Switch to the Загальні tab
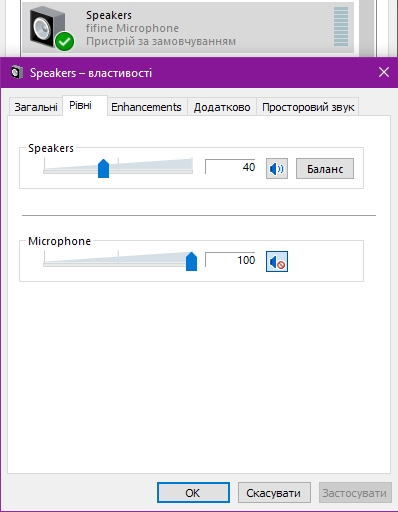The width and height of the screenshot is (398, 512). (36, 107)
